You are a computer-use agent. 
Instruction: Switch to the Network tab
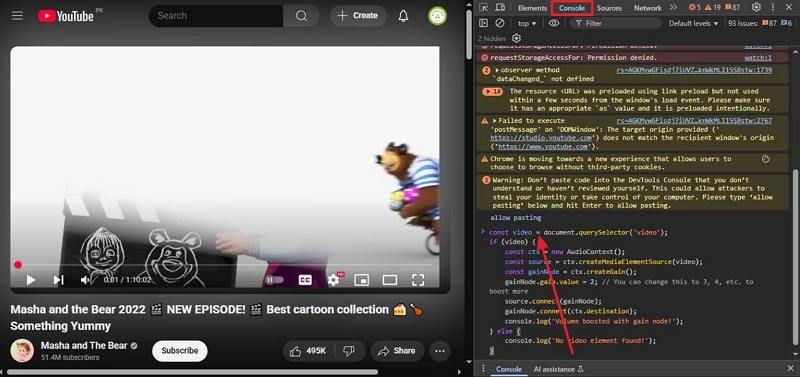point(647,8)
